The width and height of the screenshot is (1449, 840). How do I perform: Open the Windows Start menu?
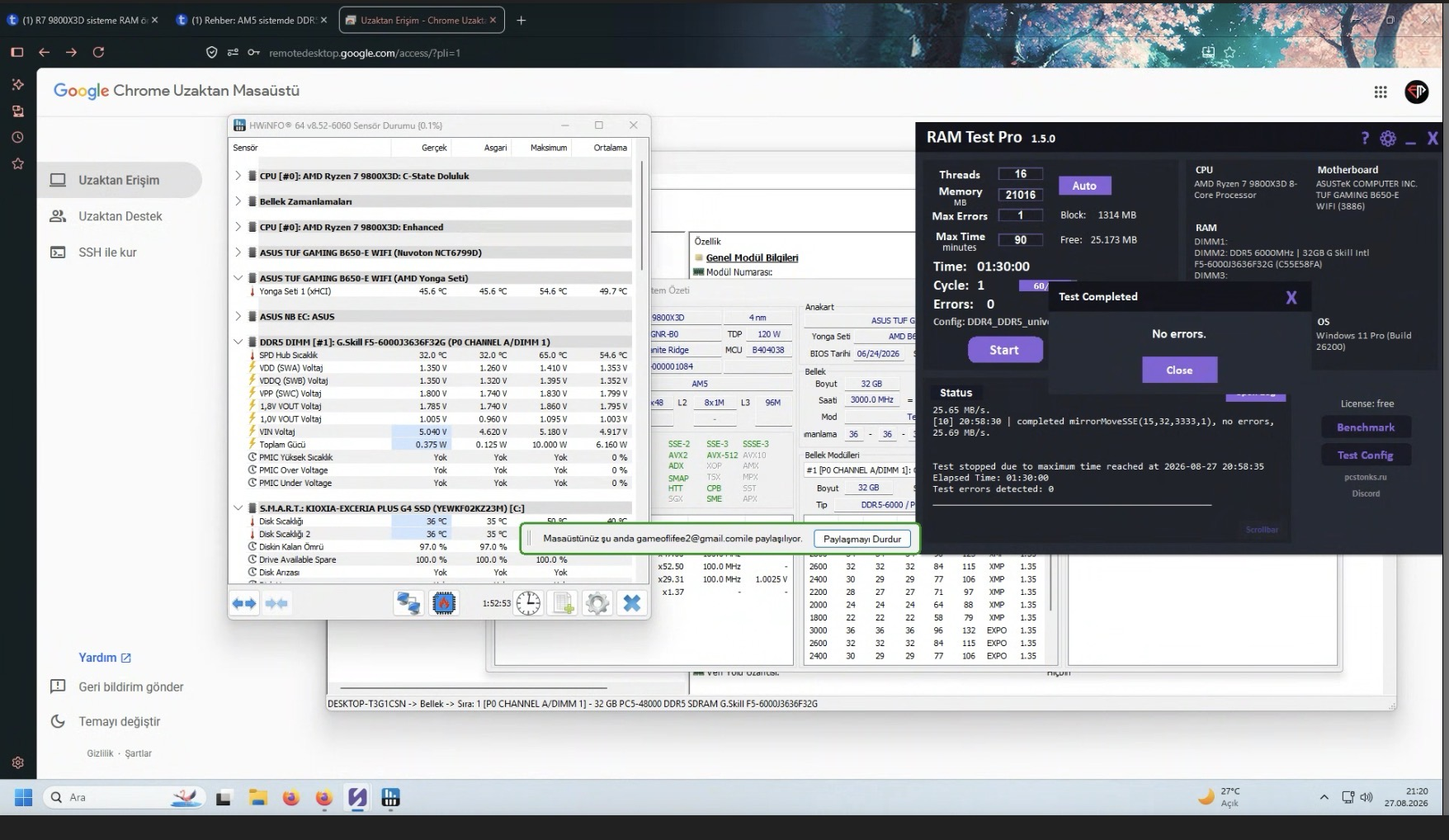(23, 797)
